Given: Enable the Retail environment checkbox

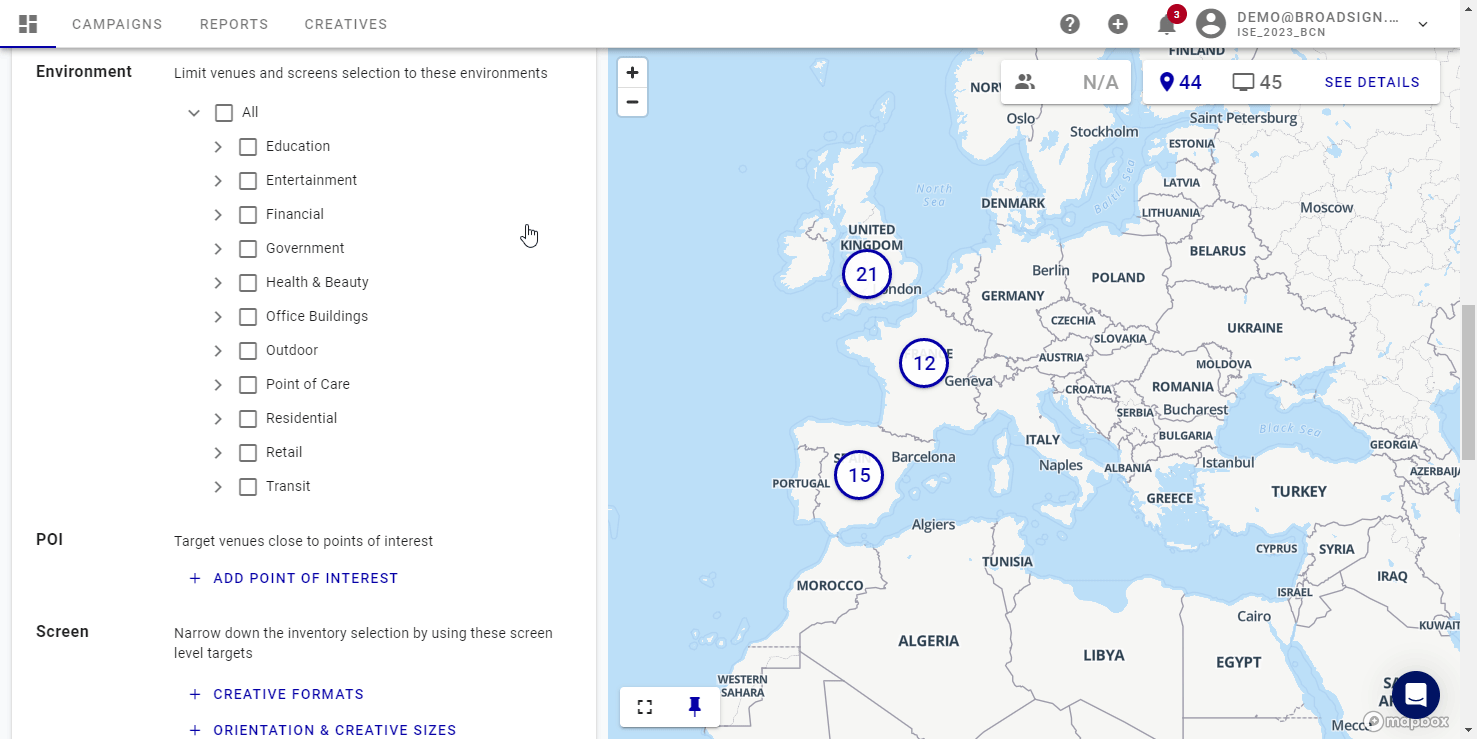Looking at the screenshot, I should pos(247,452).
